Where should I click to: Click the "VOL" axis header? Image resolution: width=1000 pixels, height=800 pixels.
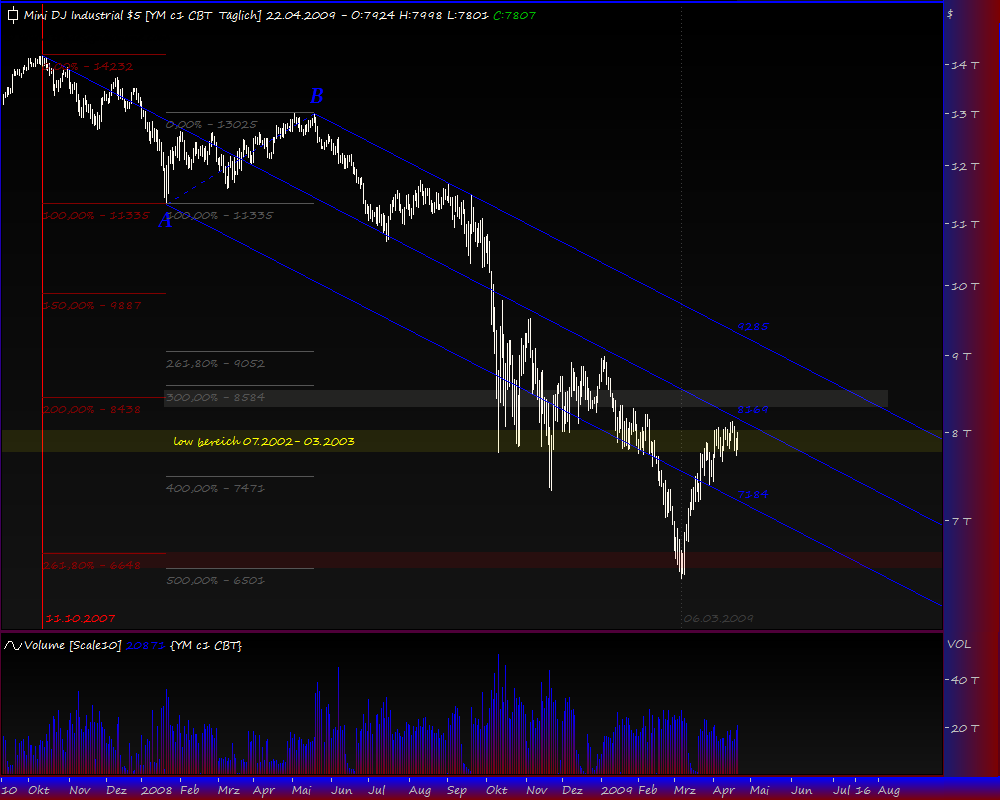coord(959,644)
